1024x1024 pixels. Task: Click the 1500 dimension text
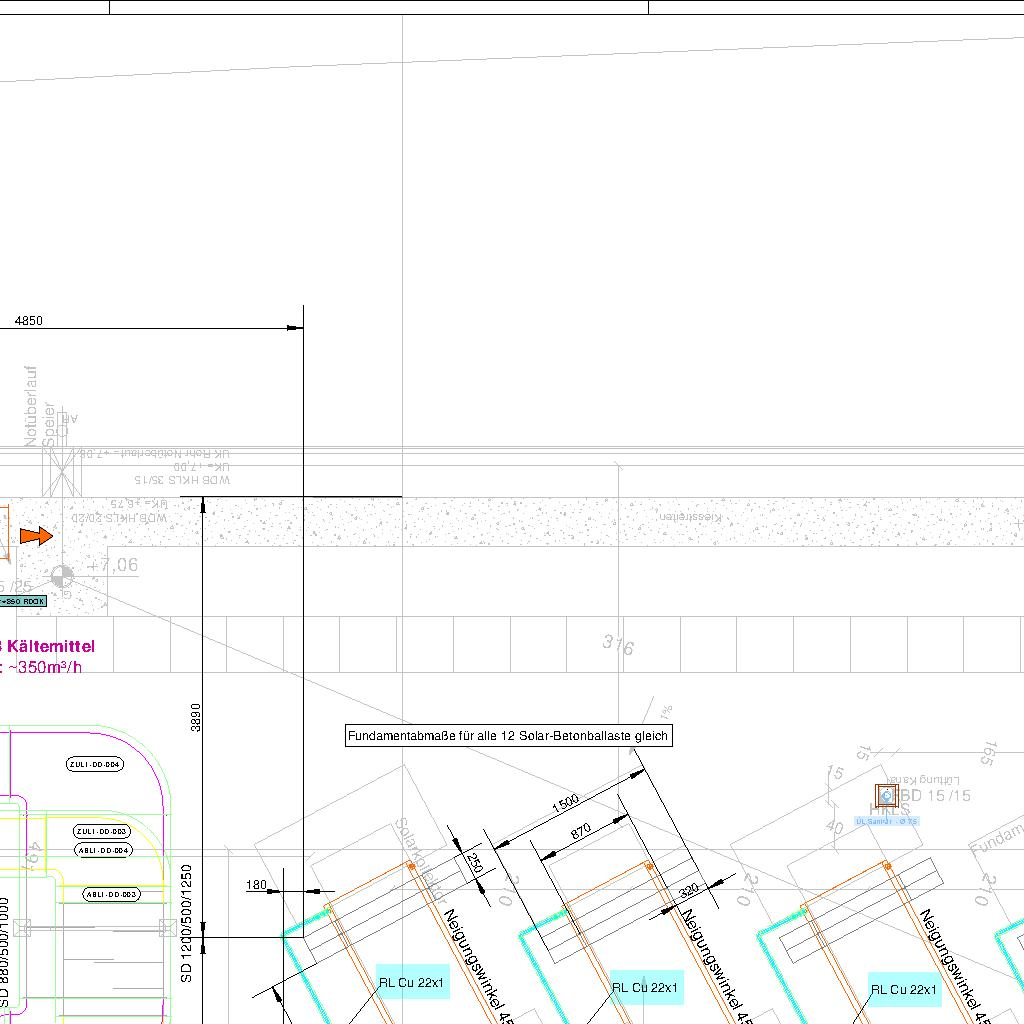[566, 805]
